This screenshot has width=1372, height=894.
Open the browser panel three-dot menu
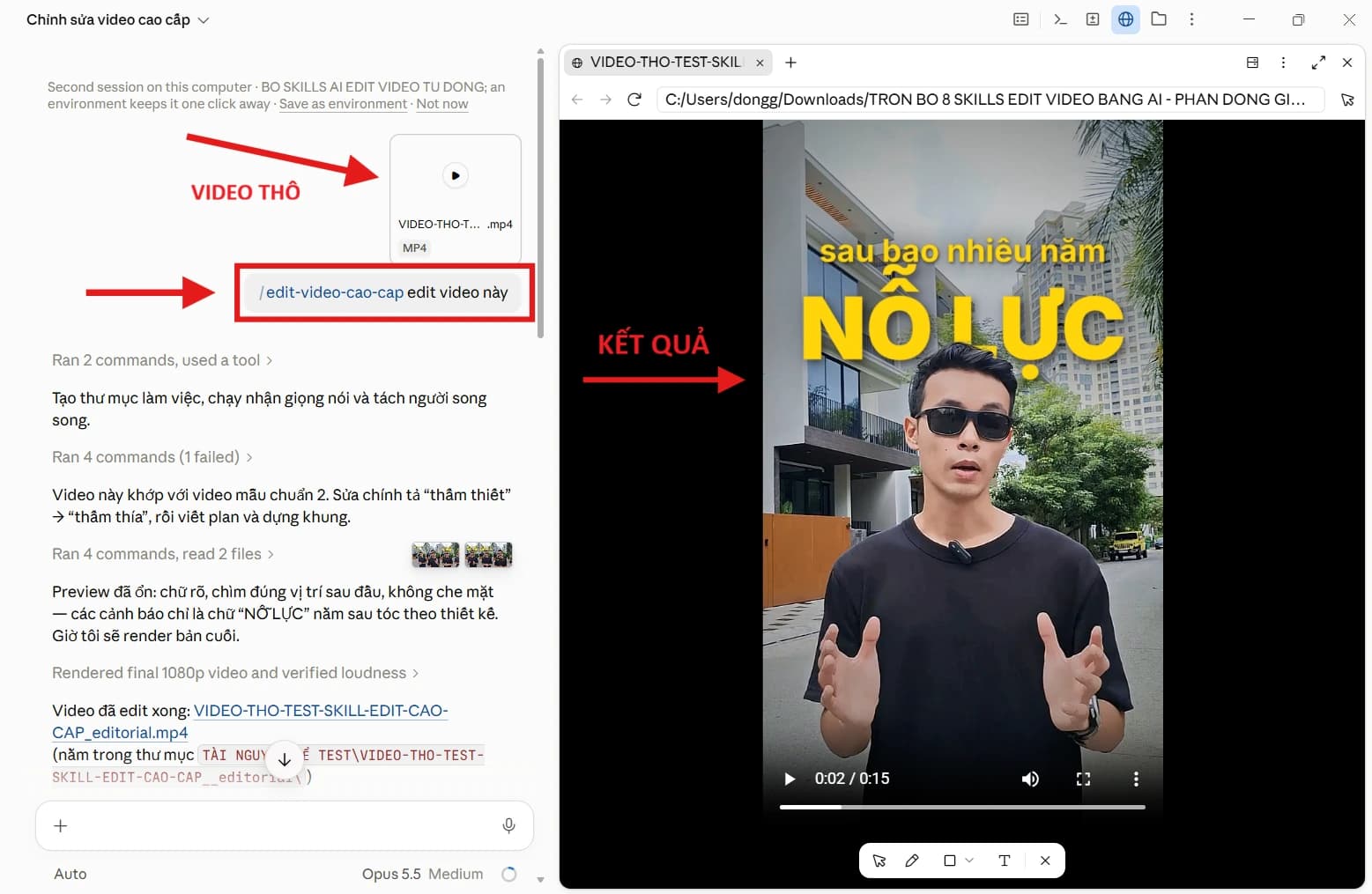pos(1283,63)
